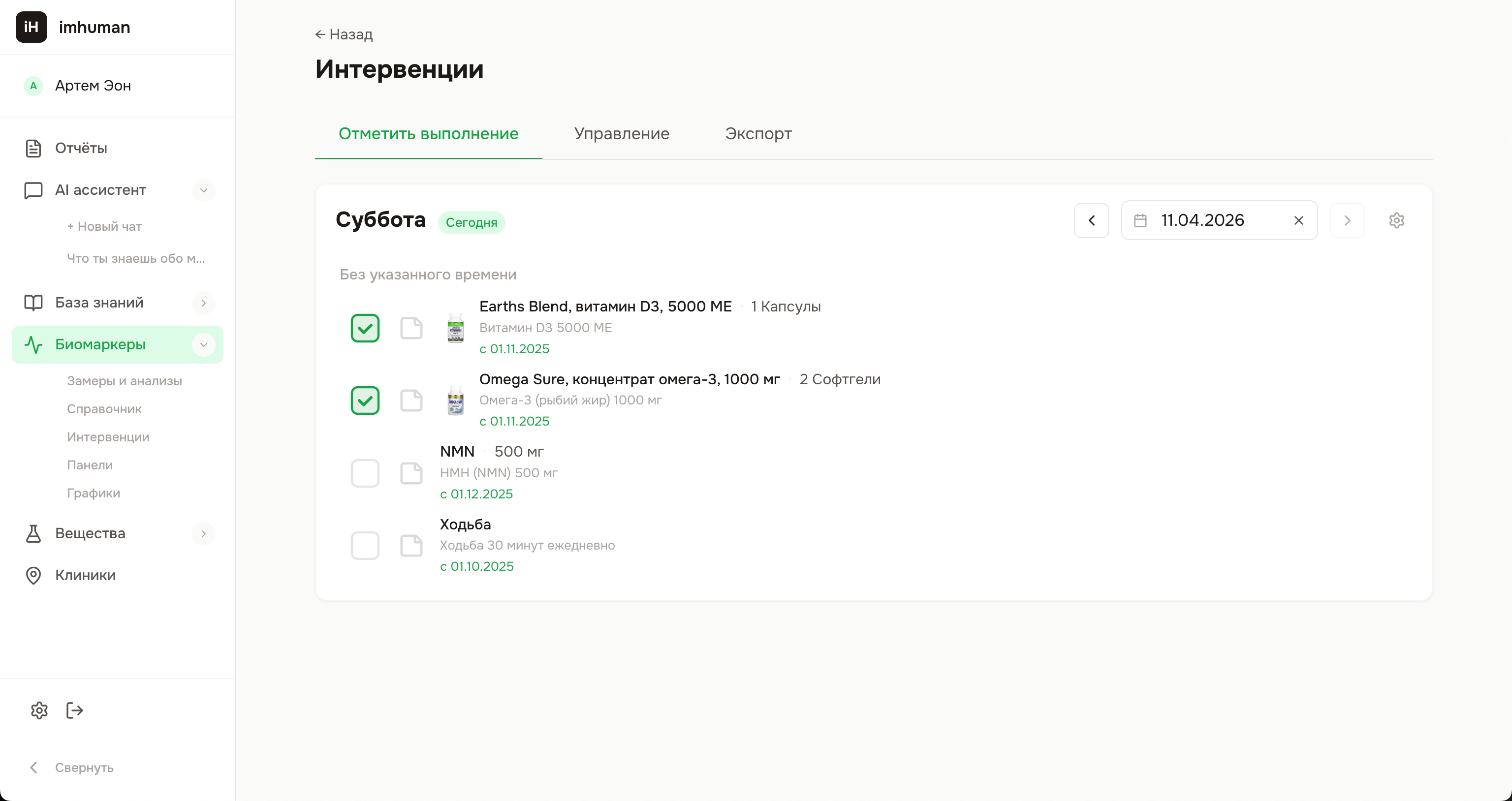Screen dimensions: 1512x801
Task: Switch to the Управление tab
Action: click(622, 134)
